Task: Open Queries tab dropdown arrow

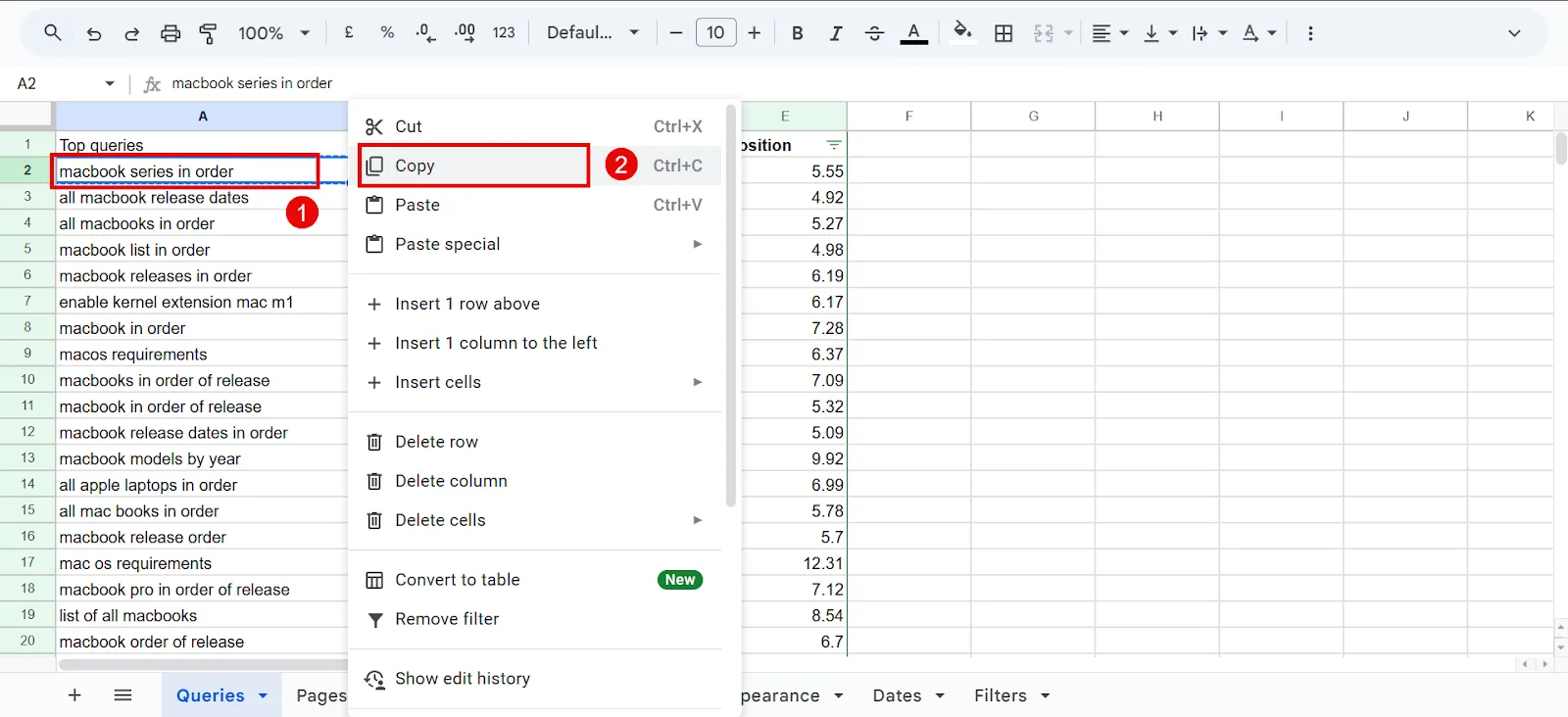Action: point(263,695)
